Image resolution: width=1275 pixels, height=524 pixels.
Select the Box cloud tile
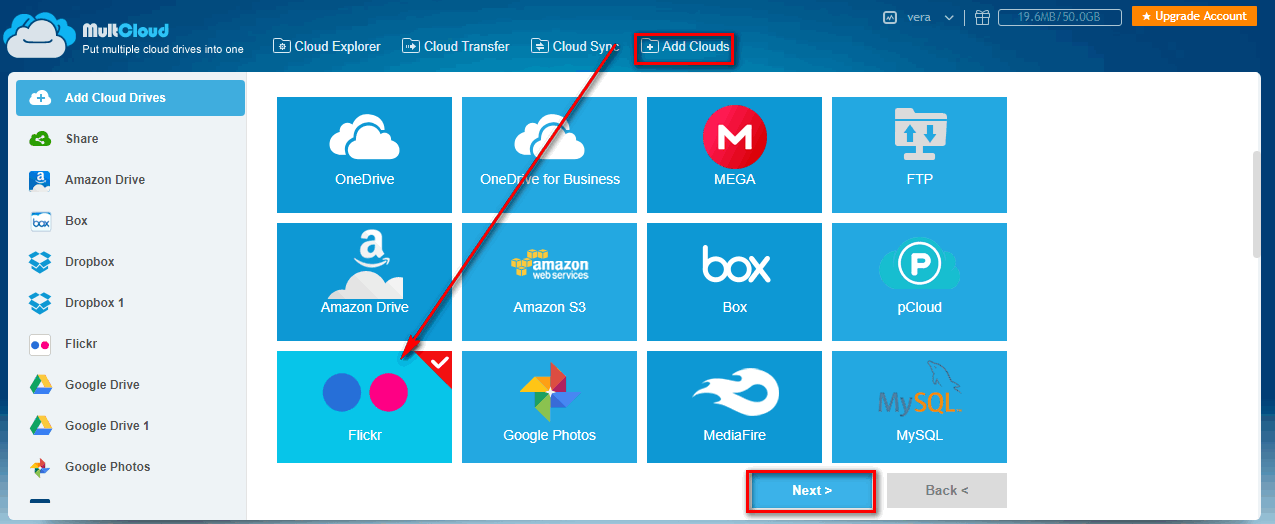point(734,282)
